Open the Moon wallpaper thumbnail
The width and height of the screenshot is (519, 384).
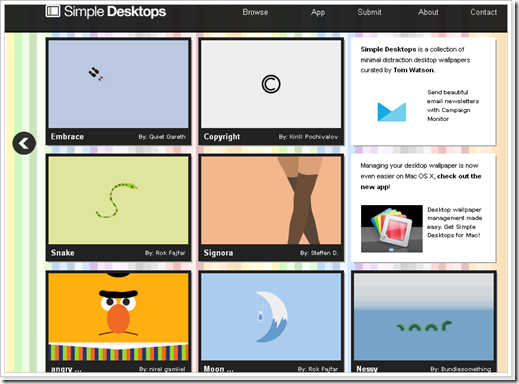coord(271,317)
